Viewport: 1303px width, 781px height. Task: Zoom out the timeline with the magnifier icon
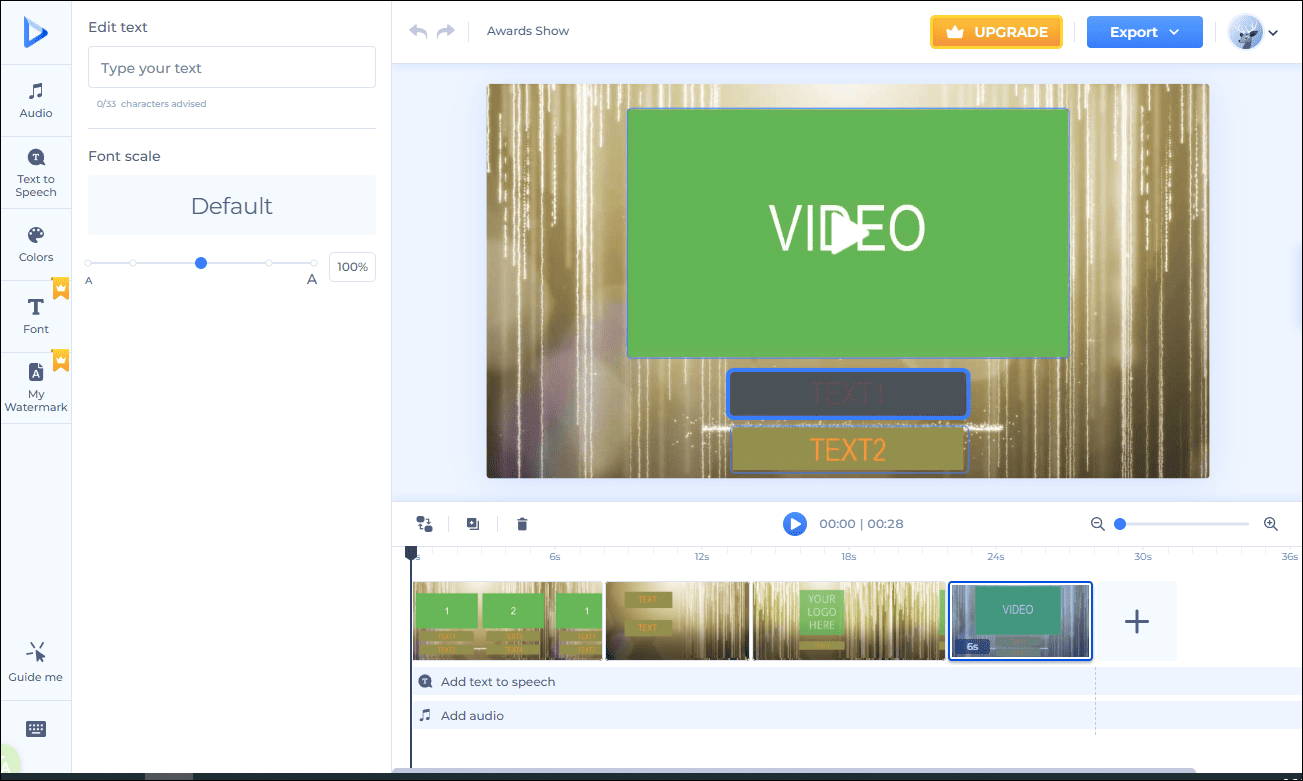tap(1097, 523)
